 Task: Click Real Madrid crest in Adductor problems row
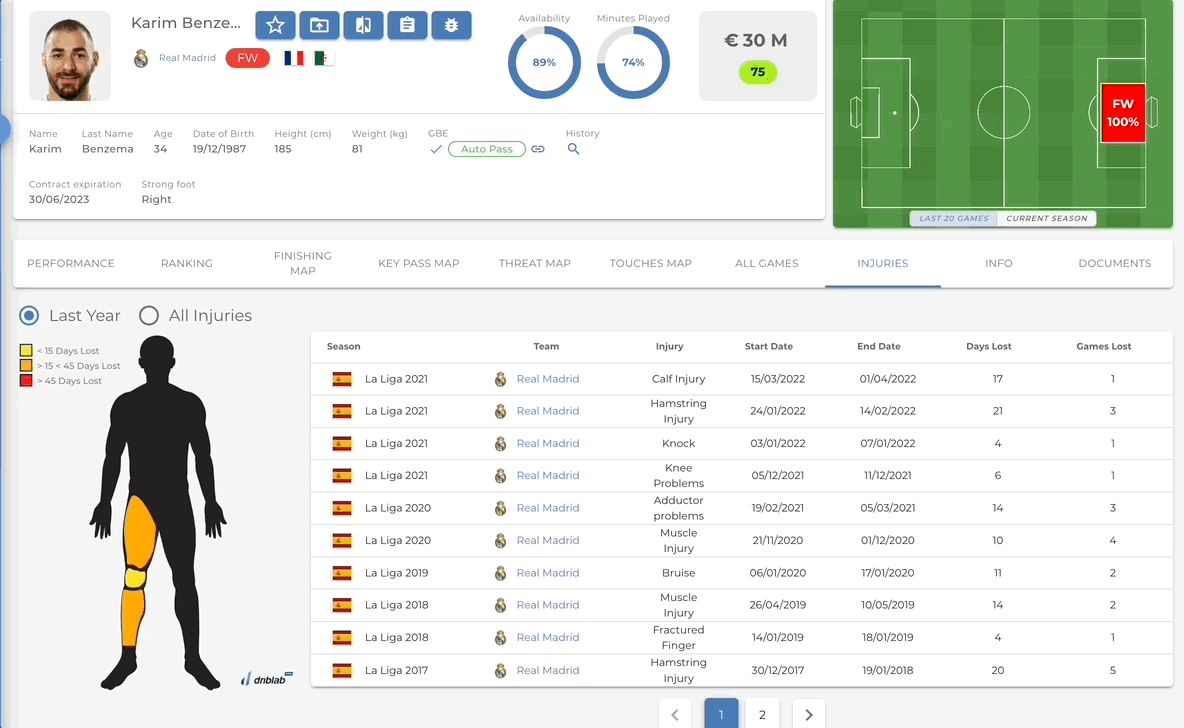point(501,508)
